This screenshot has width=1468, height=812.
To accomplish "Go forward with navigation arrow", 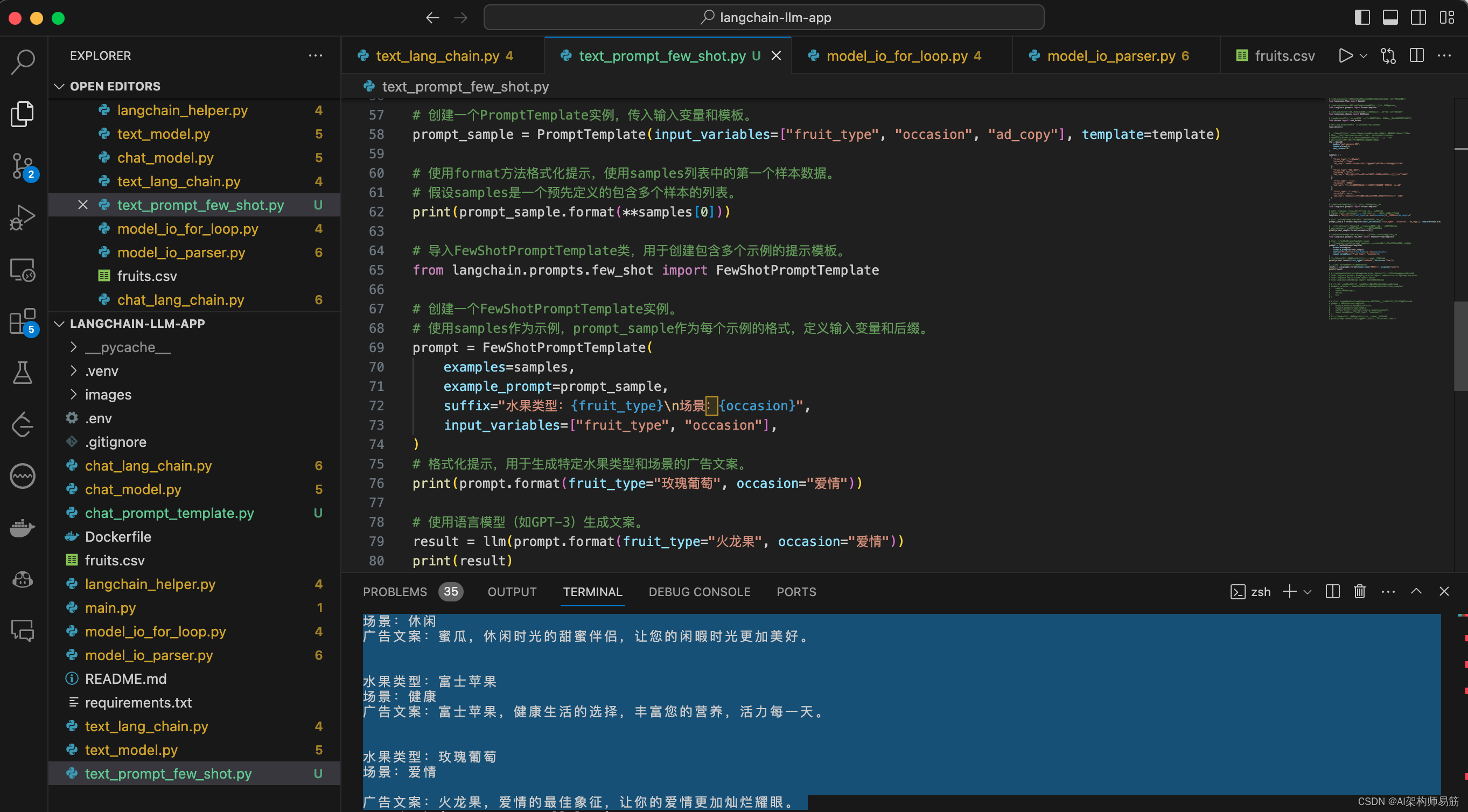I will pyautogui.click(x=460, y=18).
